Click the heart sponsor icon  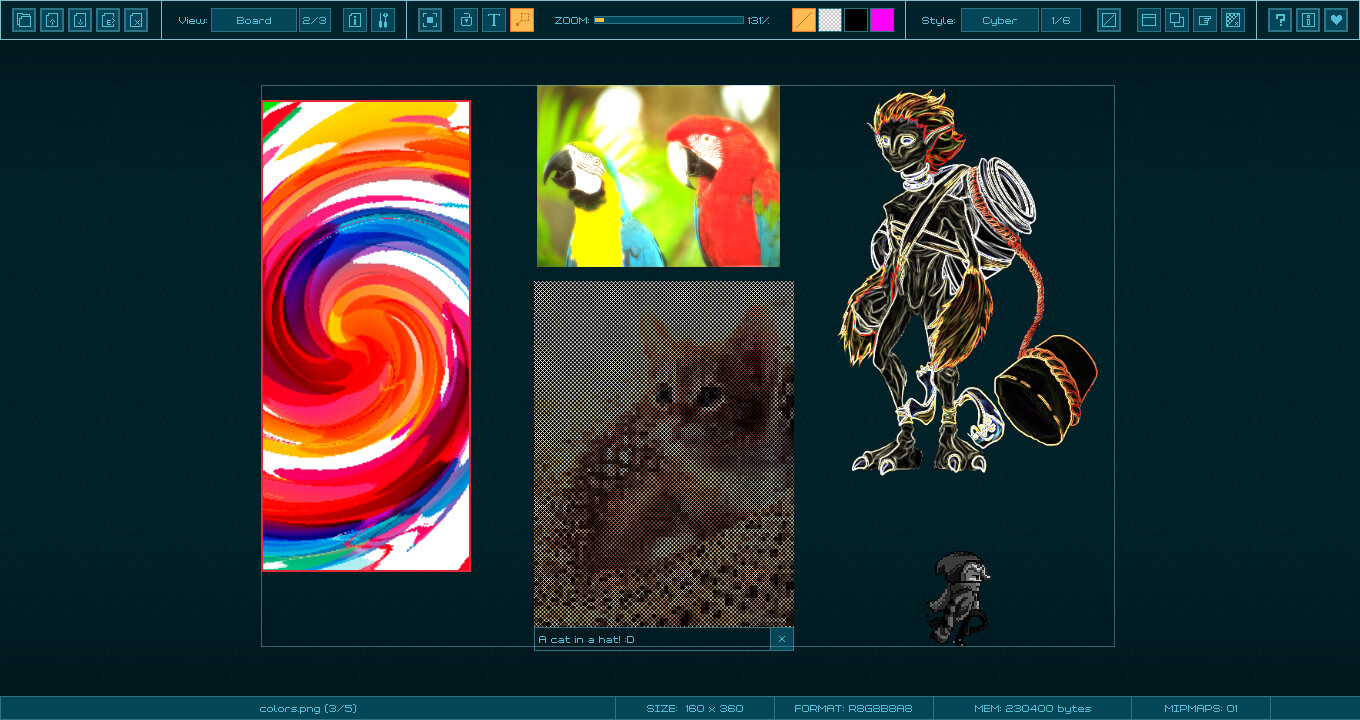1336,20
